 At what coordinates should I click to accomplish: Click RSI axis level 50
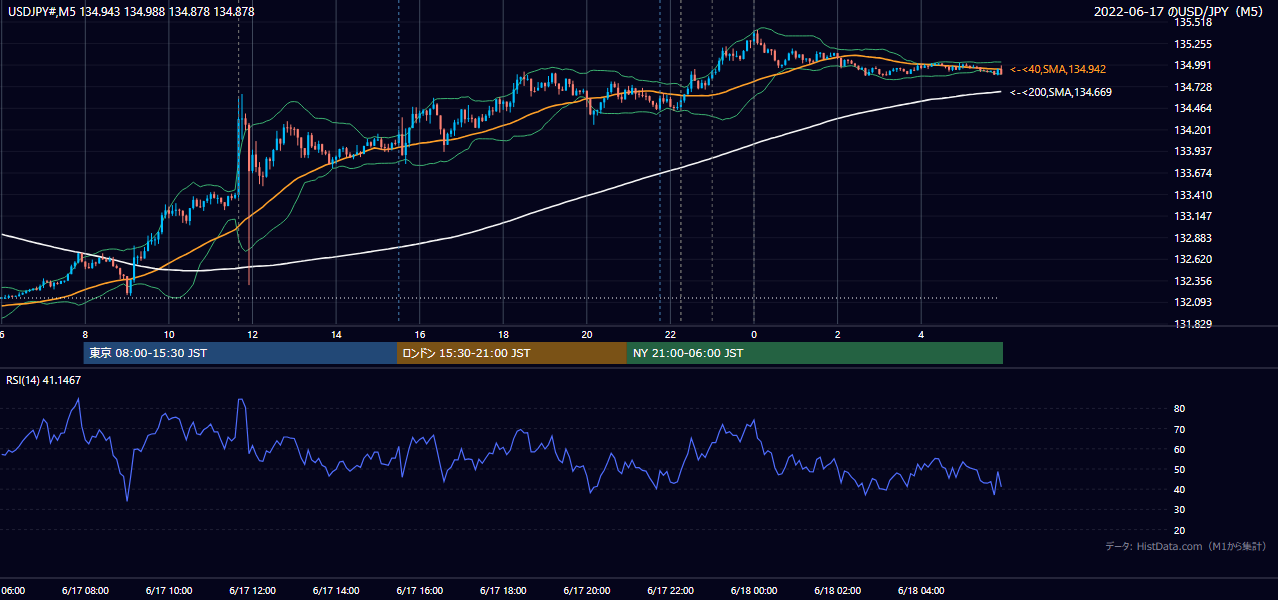(1180, 469)
